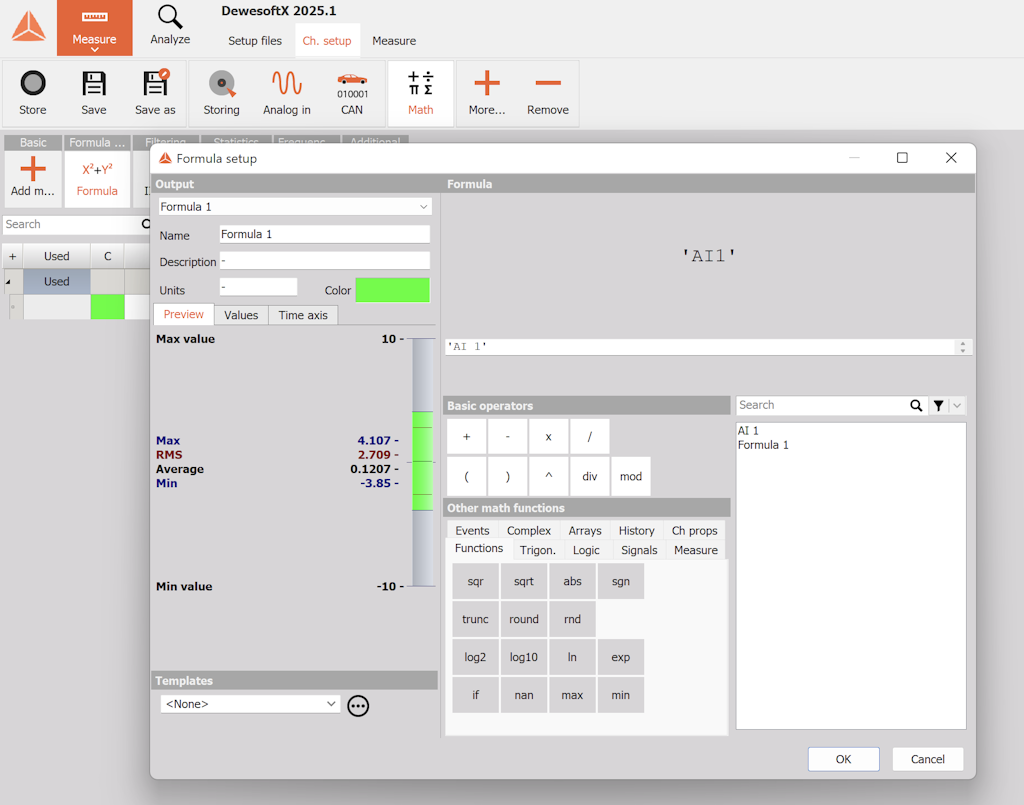Click the green color cell in grid
Viewport: 1024px width, 805px height.
108,307
